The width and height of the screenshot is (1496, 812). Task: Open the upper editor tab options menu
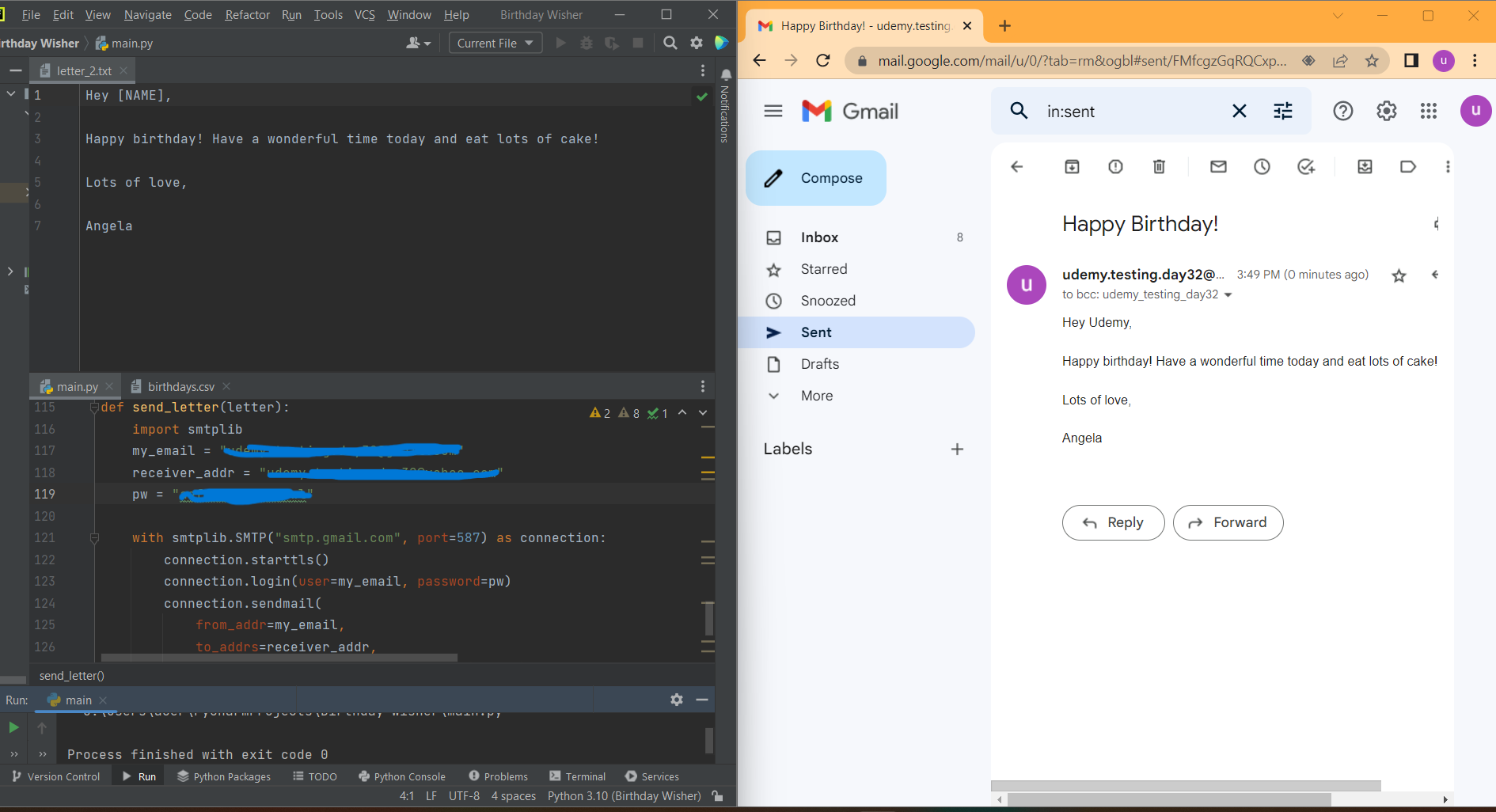coord(702,70)
